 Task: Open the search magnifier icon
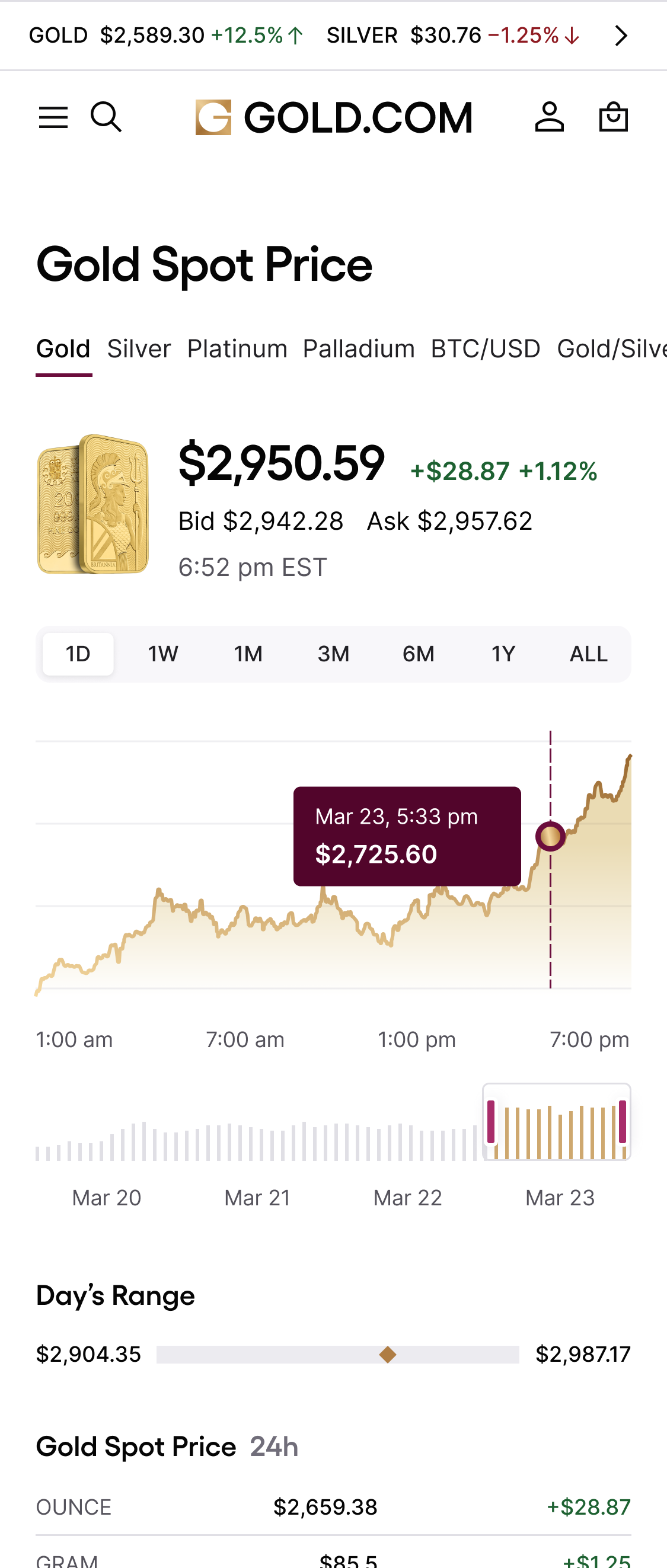(x=106, y=117)
